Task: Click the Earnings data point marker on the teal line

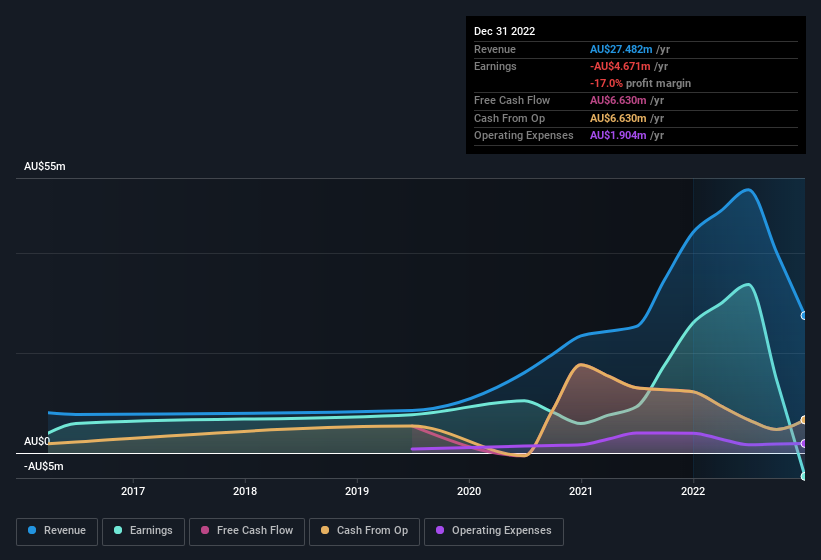Action: pyautogui.click(x=804, y=476)
